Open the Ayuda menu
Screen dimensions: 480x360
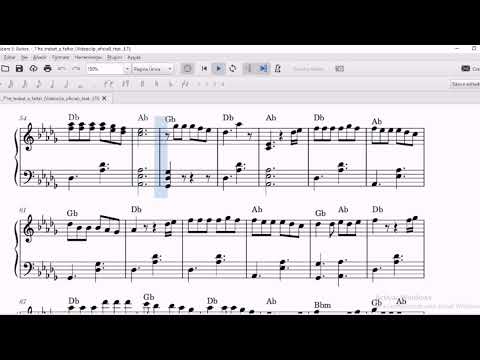tap(134, 57)
